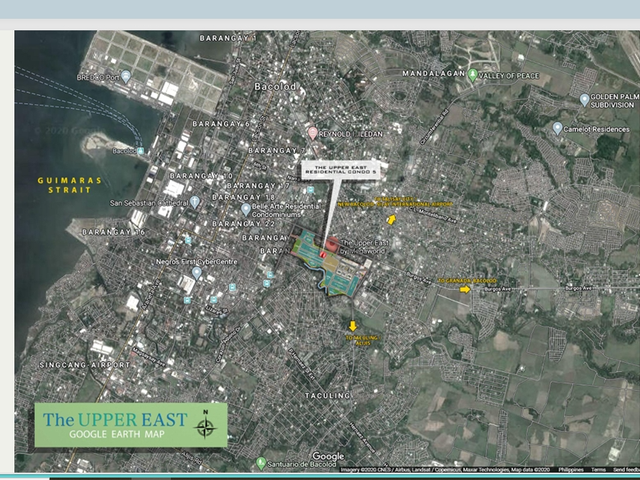This screenshot has height=480, width=640.
Task: Open the Belle Arte Residential Condominiums pin
Action: [245, 209]
